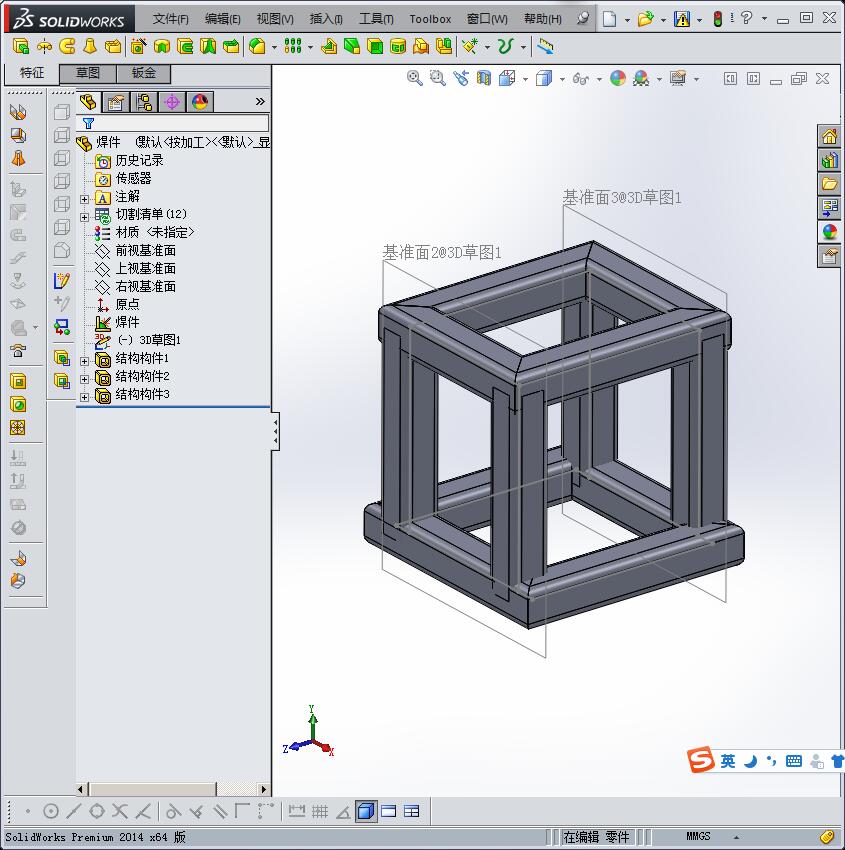Screen dimensions: 845x850
Task: Open the View Orientation dropdown arrow
Action: click(525, 80)
